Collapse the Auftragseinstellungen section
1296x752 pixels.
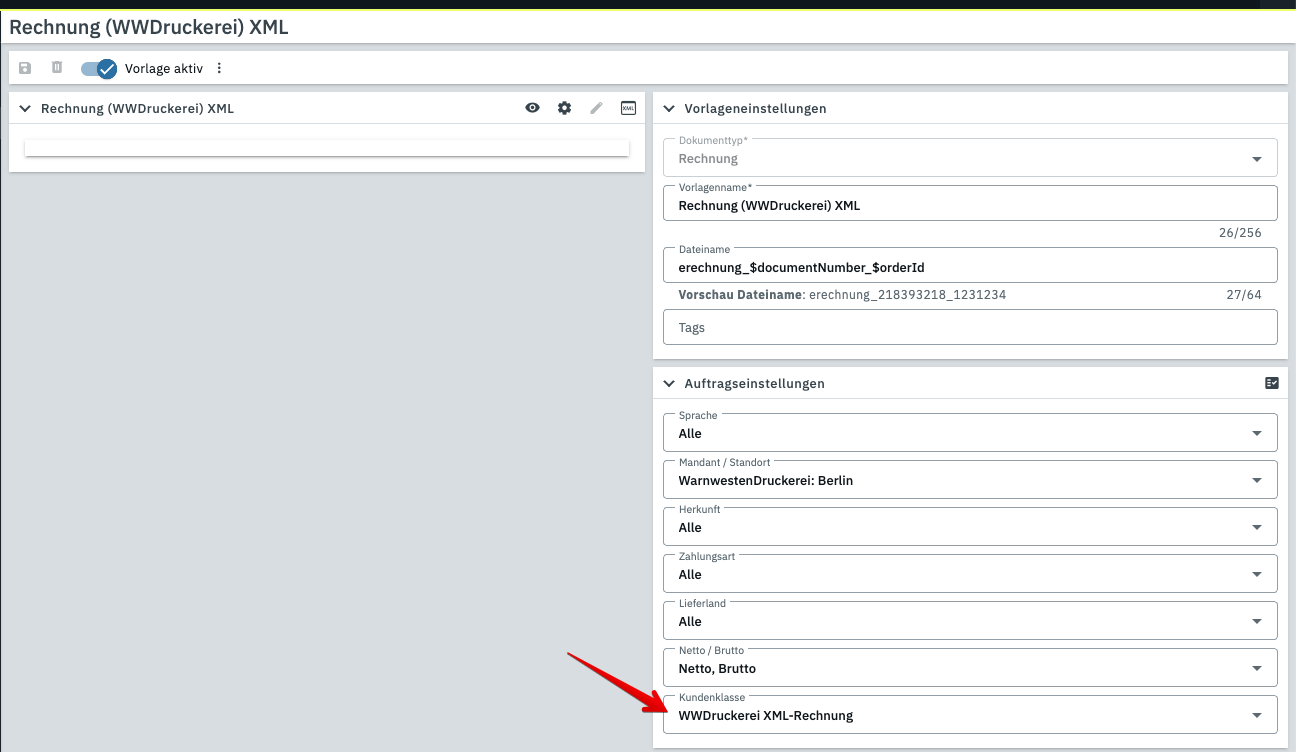click(669, 383)
